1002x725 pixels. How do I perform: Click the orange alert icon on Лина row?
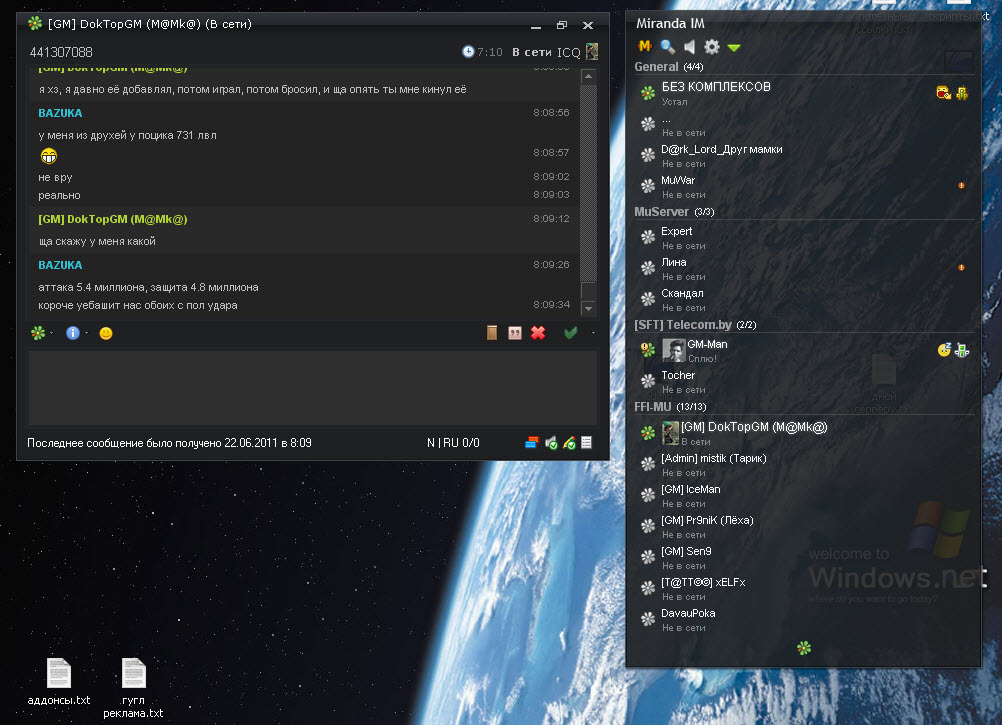[x=961, y=268]
